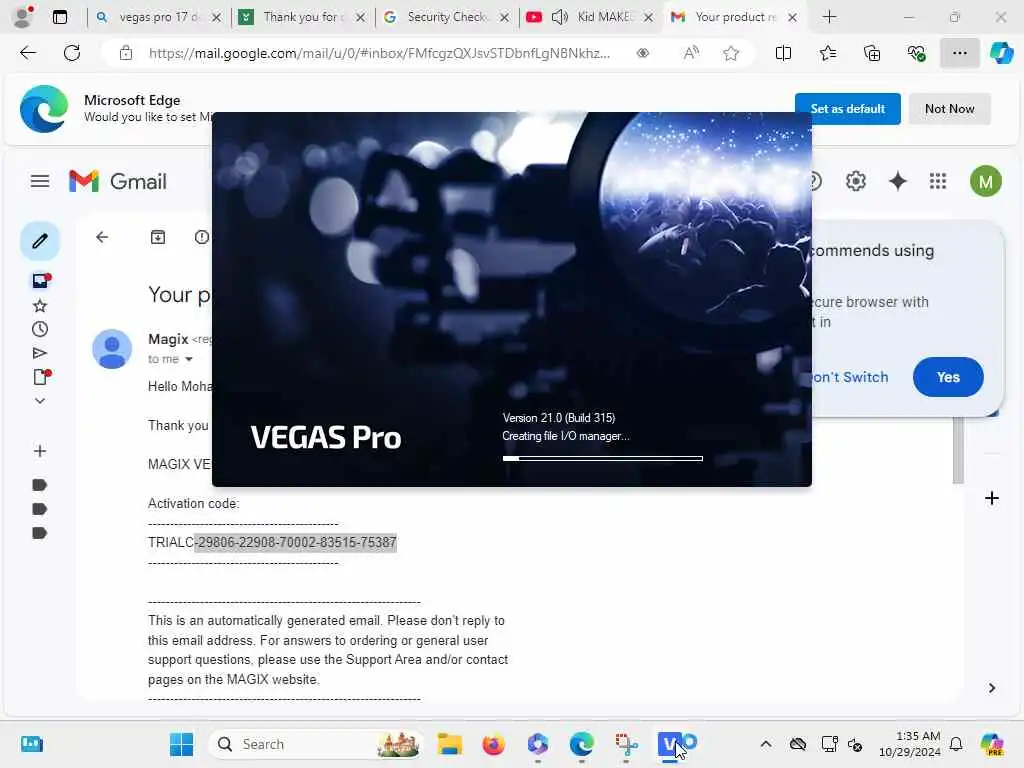
Task: Open Copilot sidebar icon
Action: coord(1001,53)
